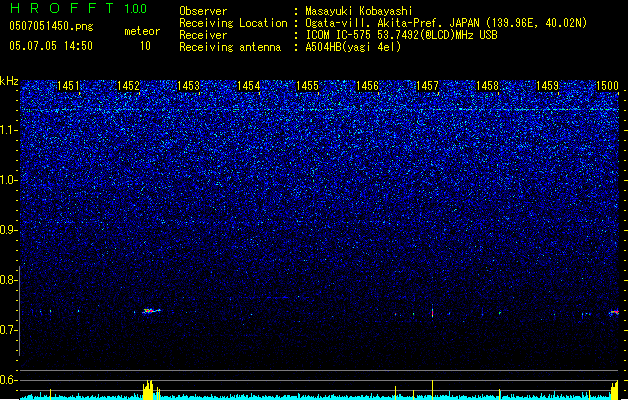The width and height of the screenshot is (629, 400).
Task: Click the 1456 time marker
Action: [367, 86]
